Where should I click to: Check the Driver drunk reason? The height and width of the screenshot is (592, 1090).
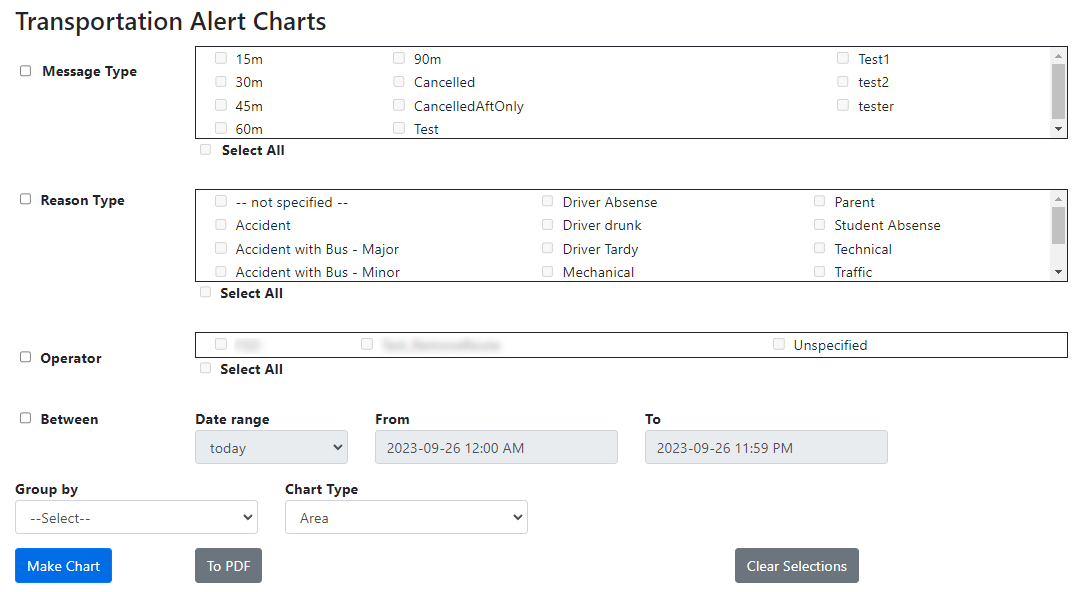click(547, 225)
